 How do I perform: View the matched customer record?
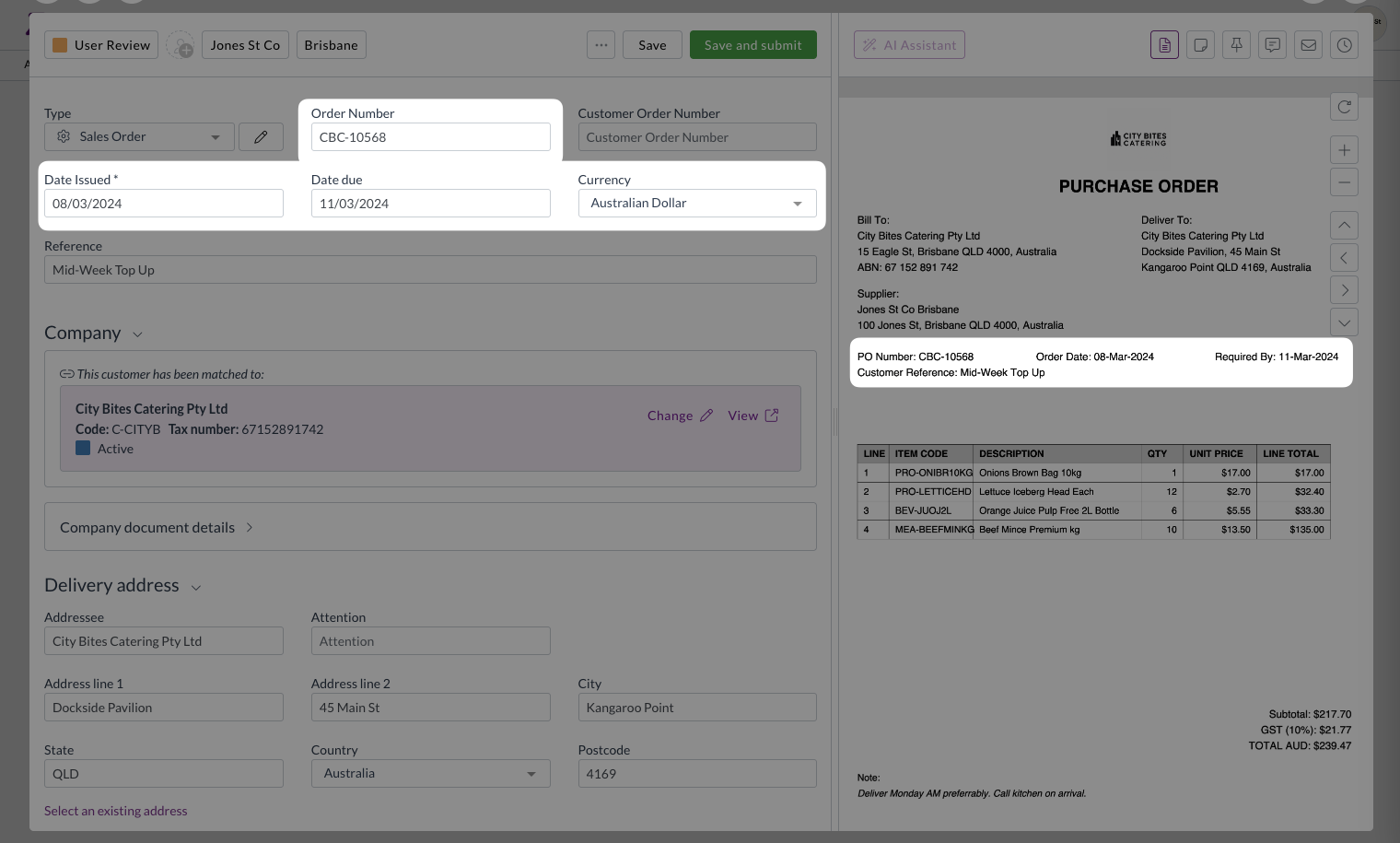point(752,416)
